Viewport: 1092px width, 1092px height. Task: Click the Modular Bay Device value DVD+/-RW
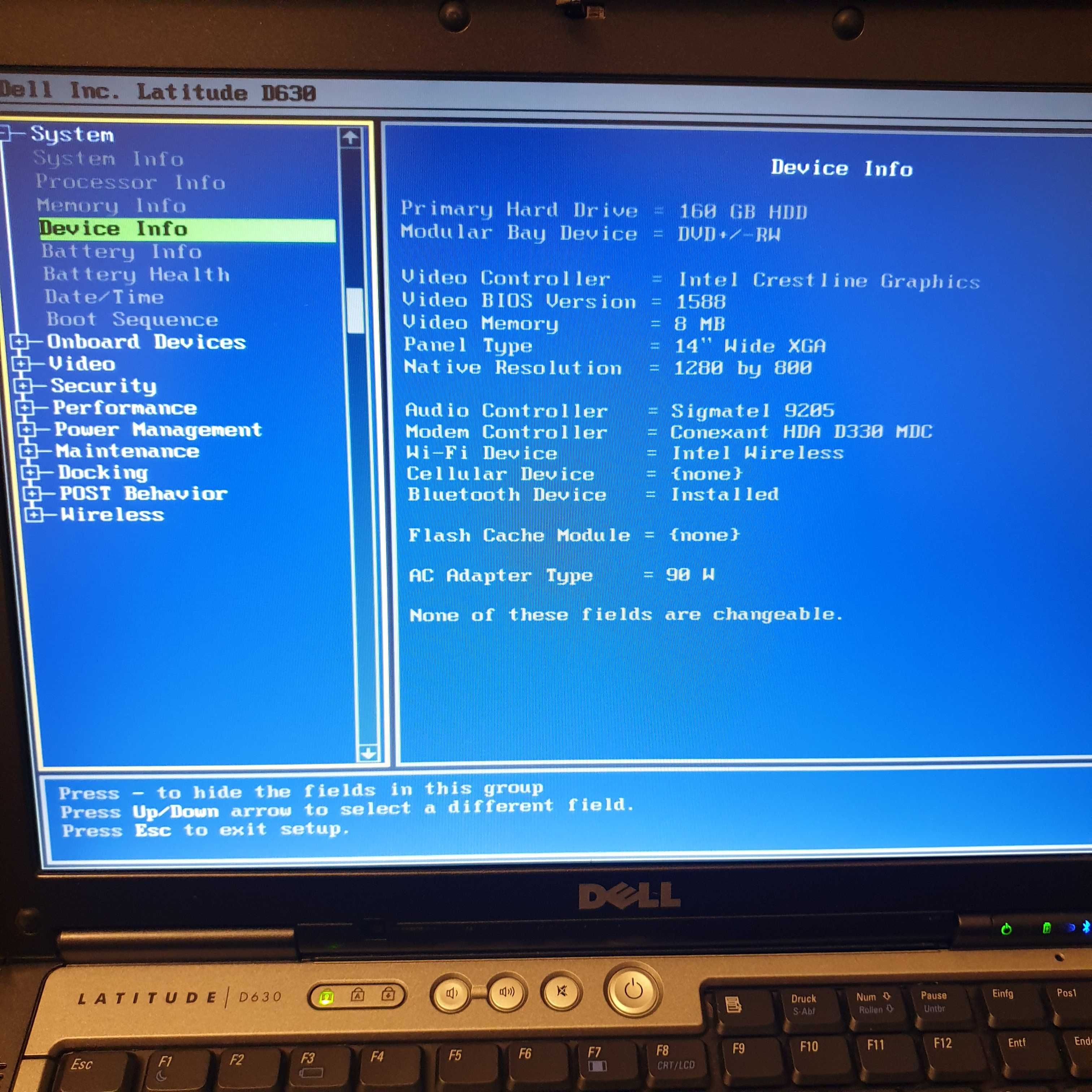click(x=729, y=234)
